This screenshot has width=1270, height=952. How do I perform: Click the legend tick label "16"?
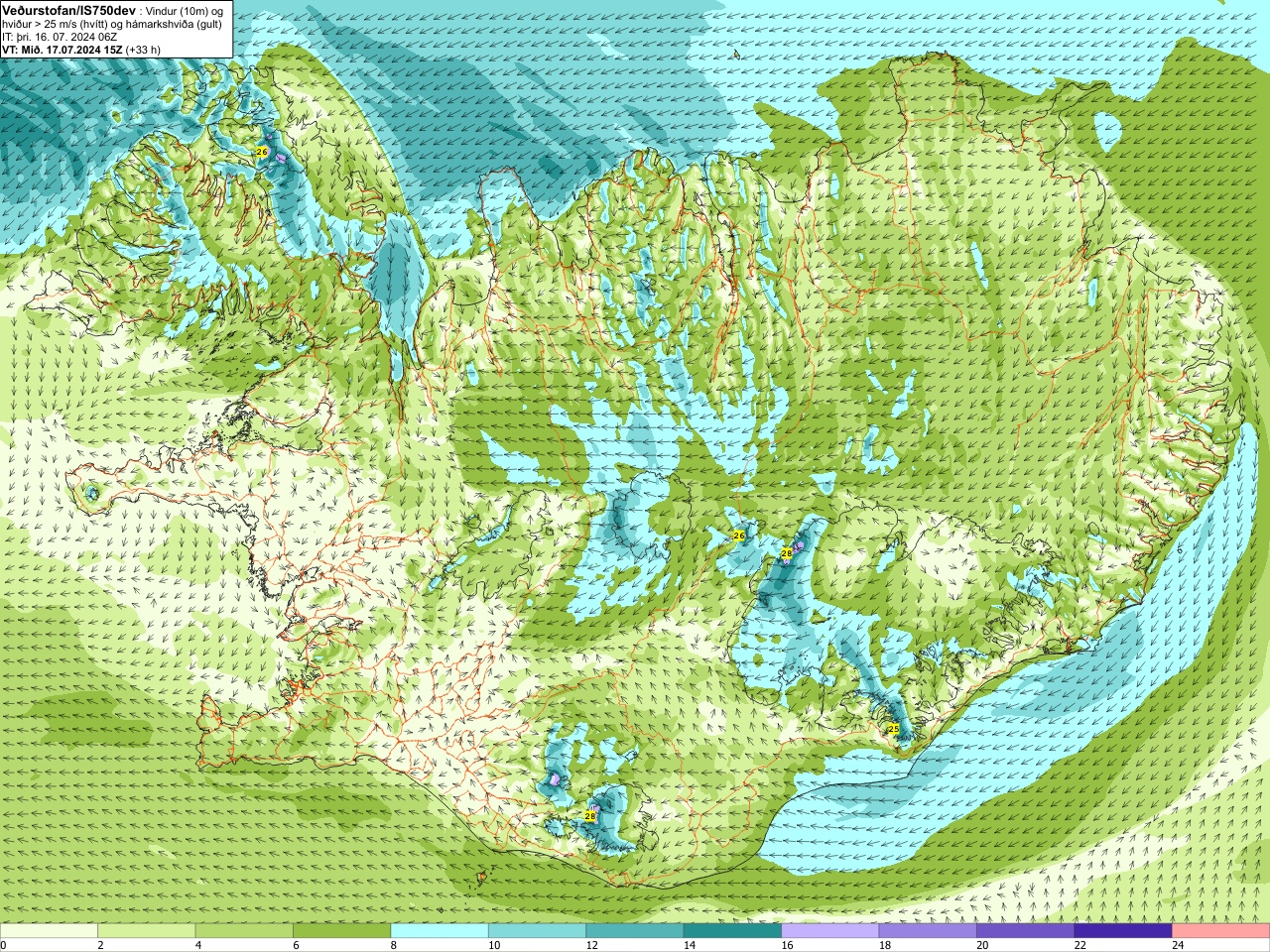(786, 945)
